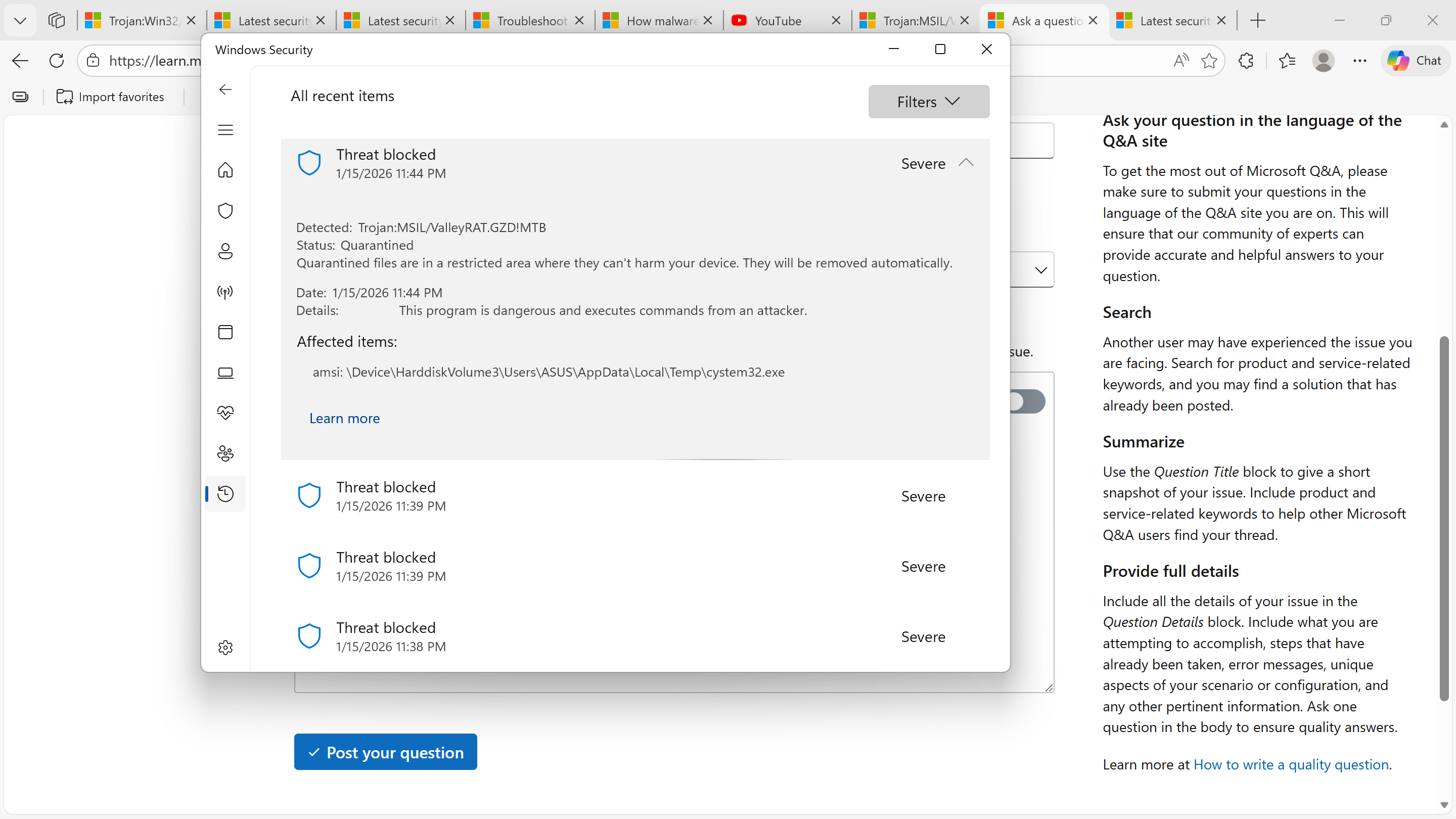Viewport: 1456px width, 819px height.
Task: Open the Learn more link in threat details
Action: click(344, 418)
